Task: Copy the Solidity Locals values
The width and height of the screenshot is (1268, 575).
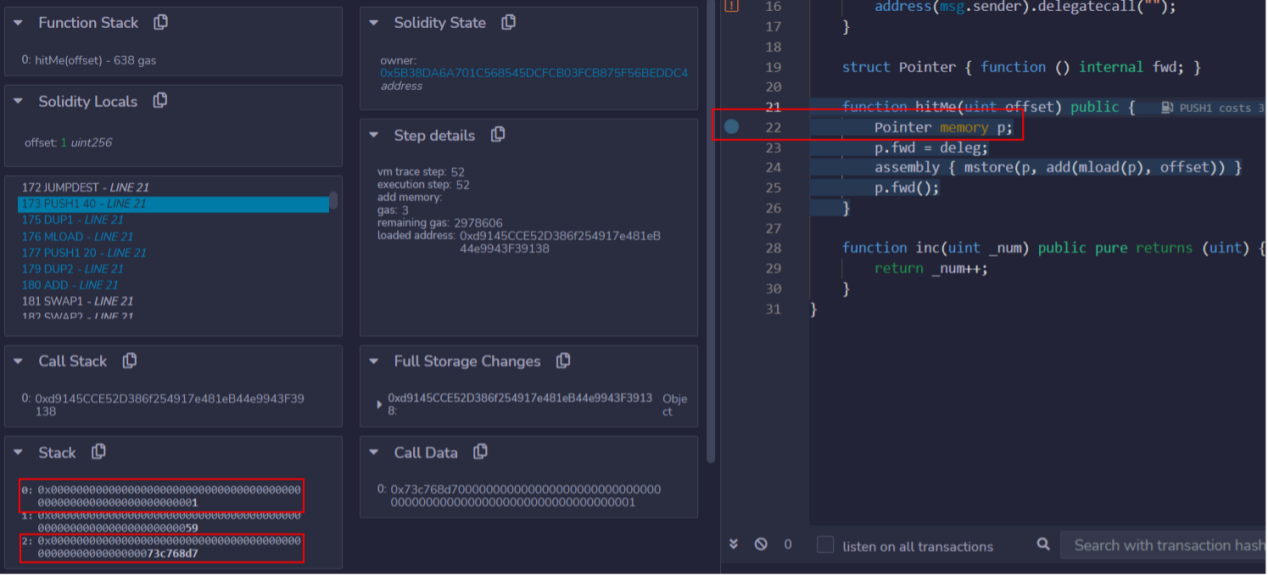Action: tap(160, 101)
